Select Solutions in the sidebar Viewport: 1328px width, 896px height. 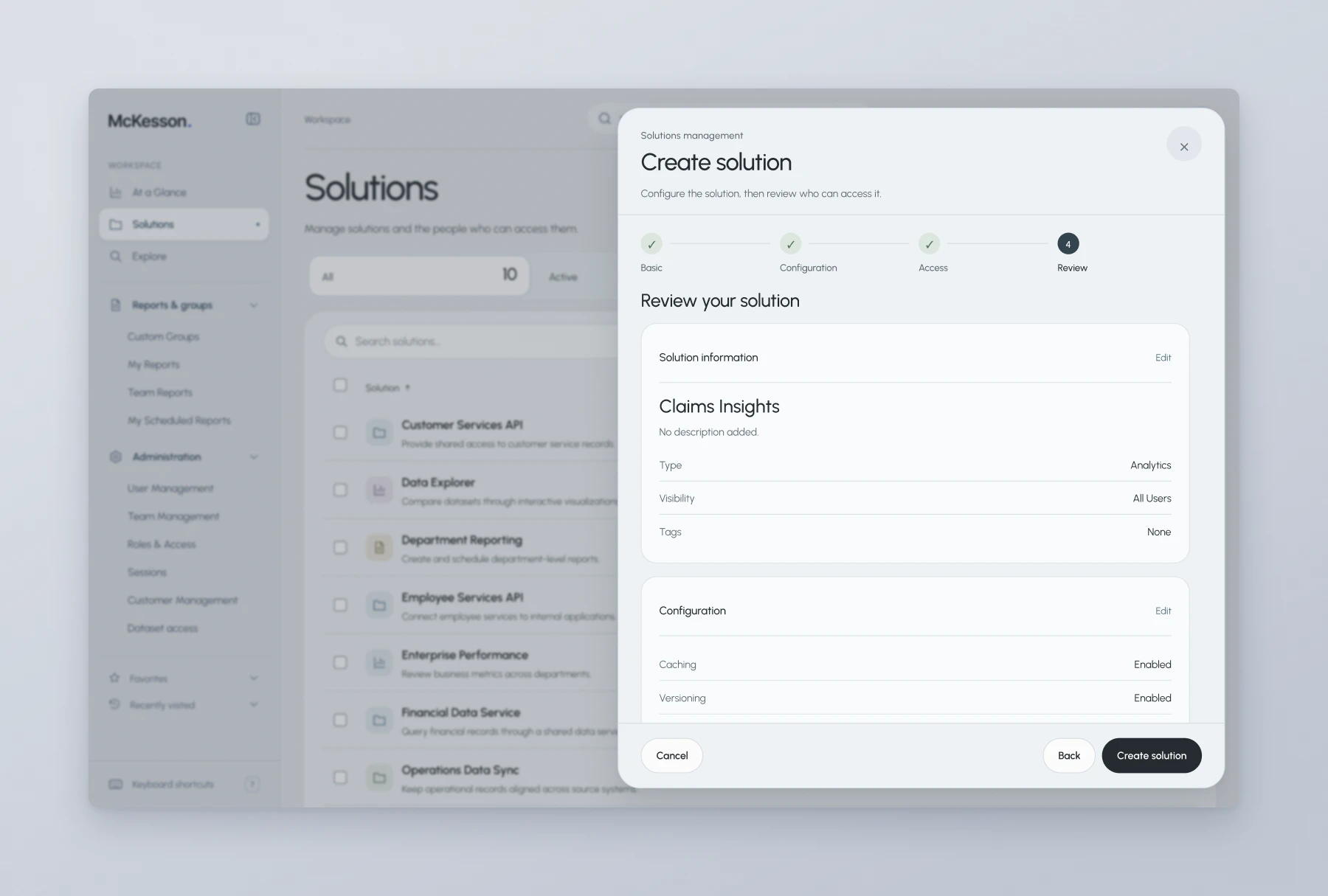click(x=183, y=224)
